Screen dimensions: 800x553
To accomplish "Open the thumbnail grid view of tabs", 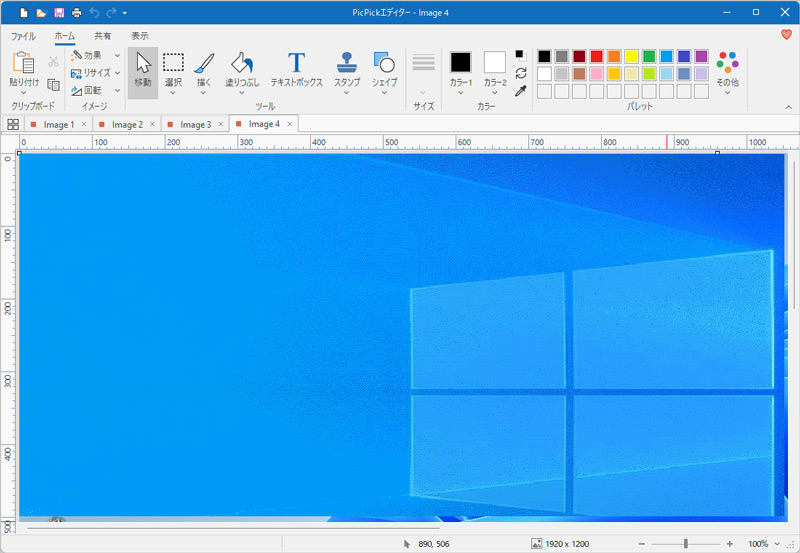I will coord(13,125).
